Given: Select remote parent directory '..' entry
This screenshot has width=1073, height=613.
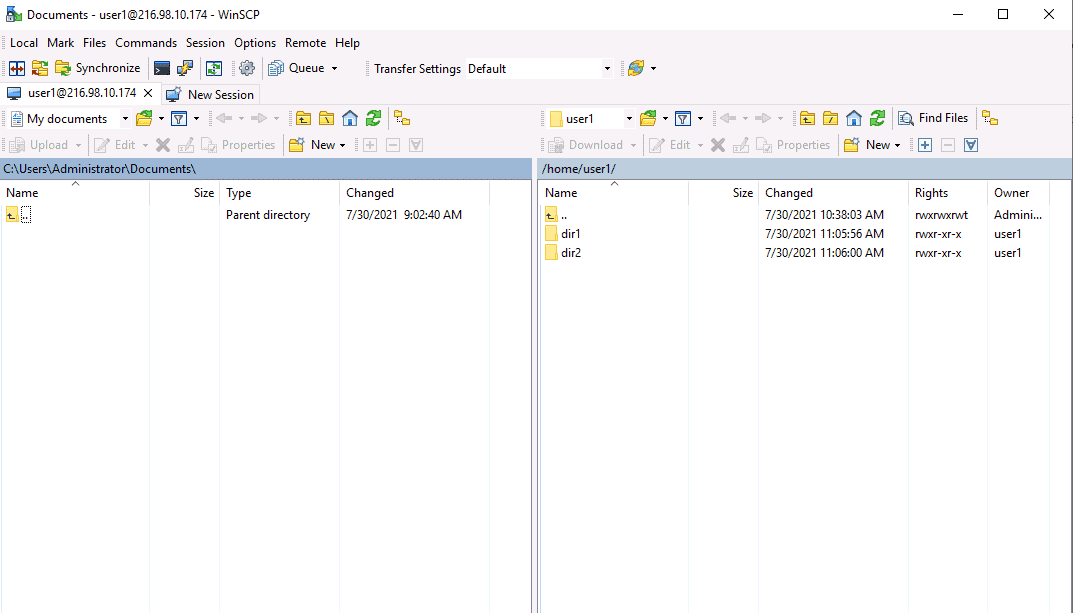Looking at the screenshot, I should coord(556,215).
